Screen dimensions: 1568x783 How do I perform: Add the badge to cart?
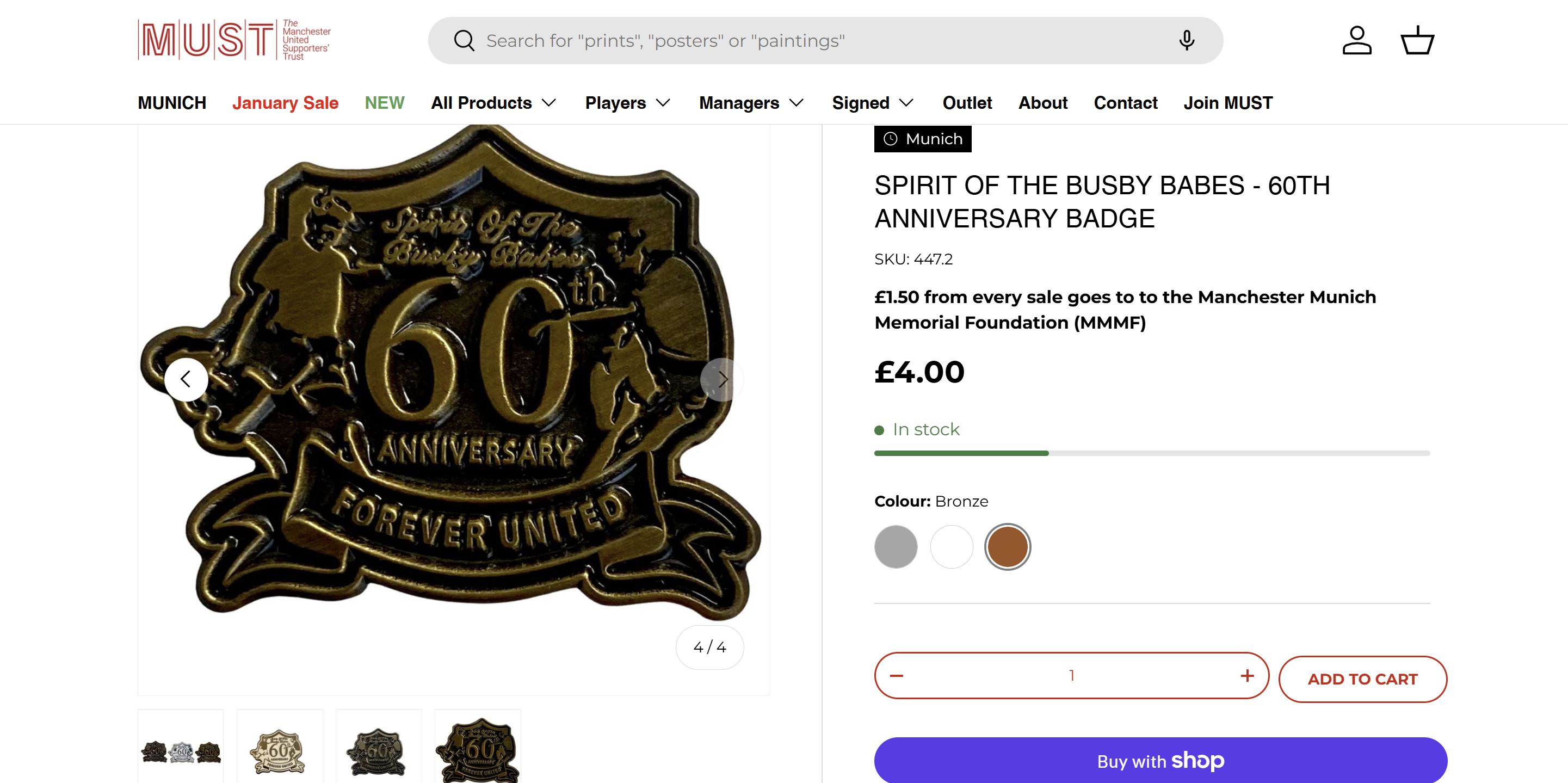point(1362,679)
